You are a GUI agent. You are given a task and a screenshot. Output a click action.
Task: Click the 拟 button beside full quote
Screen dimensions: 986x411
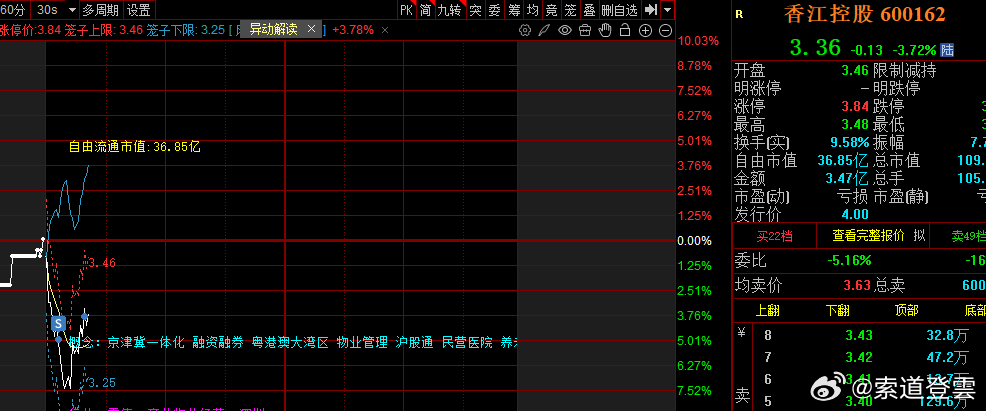[919, 236]
